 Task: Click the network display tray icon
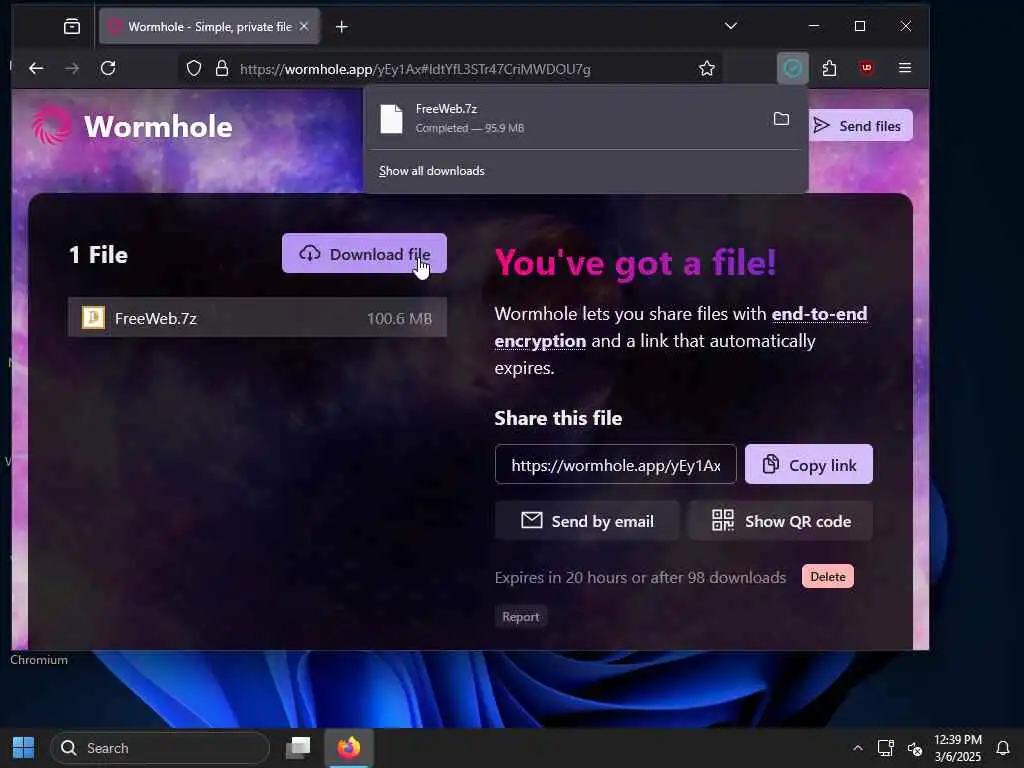point(886,748)
